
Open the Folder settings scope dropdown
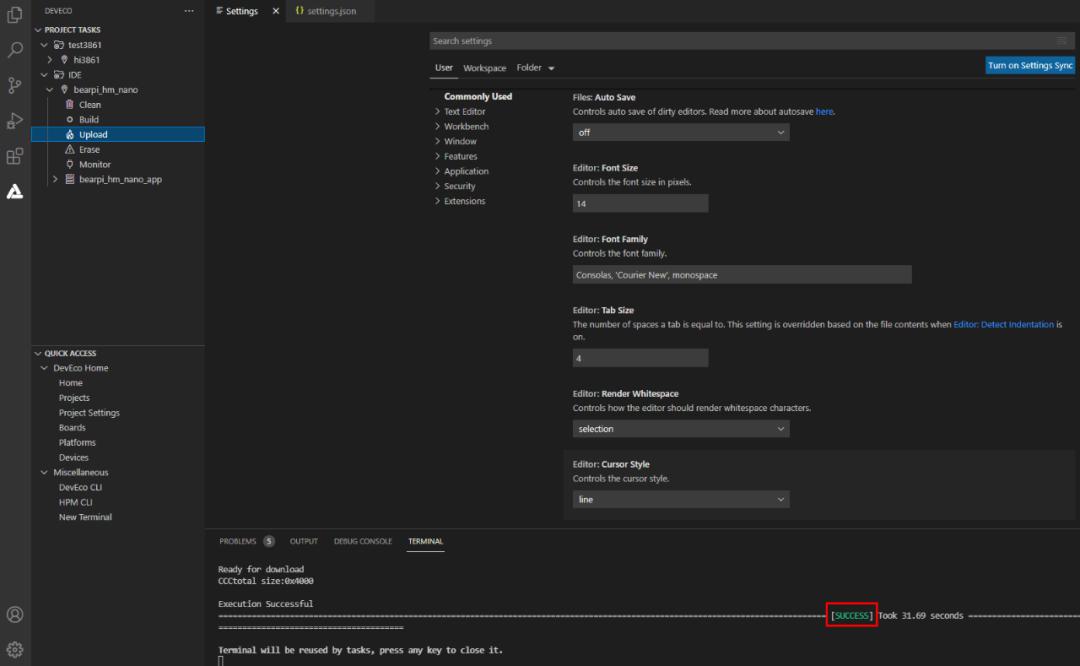pyautogui.click(x=535, y=67)
